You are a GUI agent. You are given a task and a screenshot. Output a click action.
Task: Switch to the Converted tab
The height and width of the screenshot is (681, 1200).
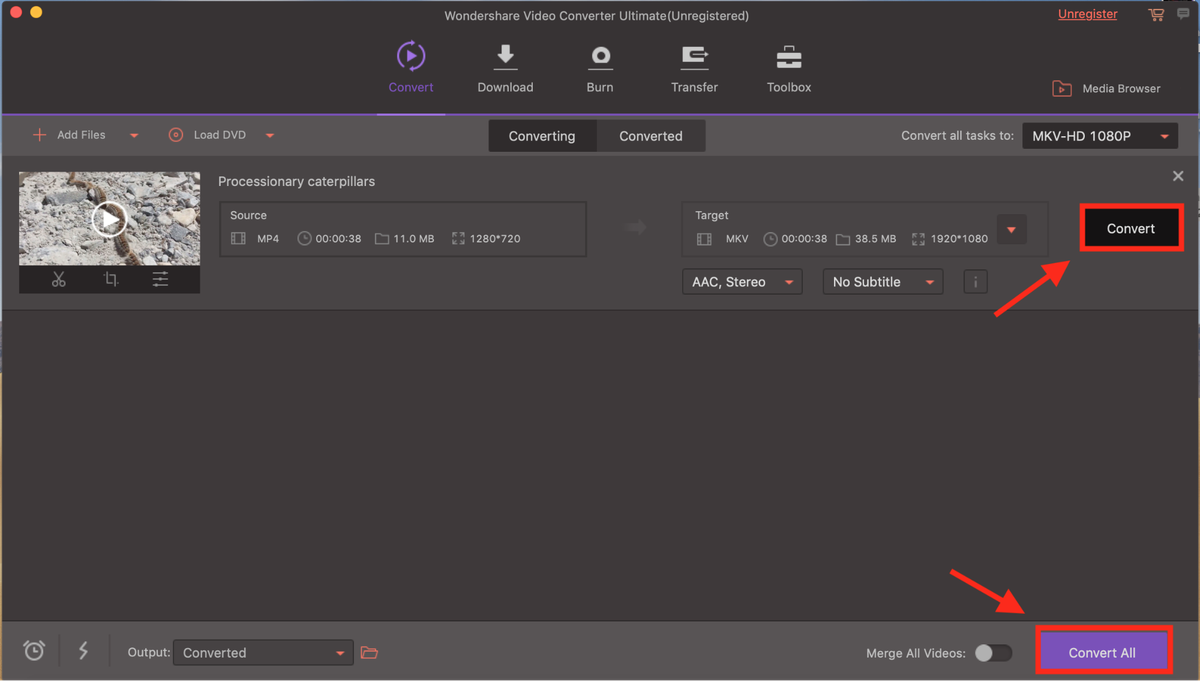click(x=651, y=136)
